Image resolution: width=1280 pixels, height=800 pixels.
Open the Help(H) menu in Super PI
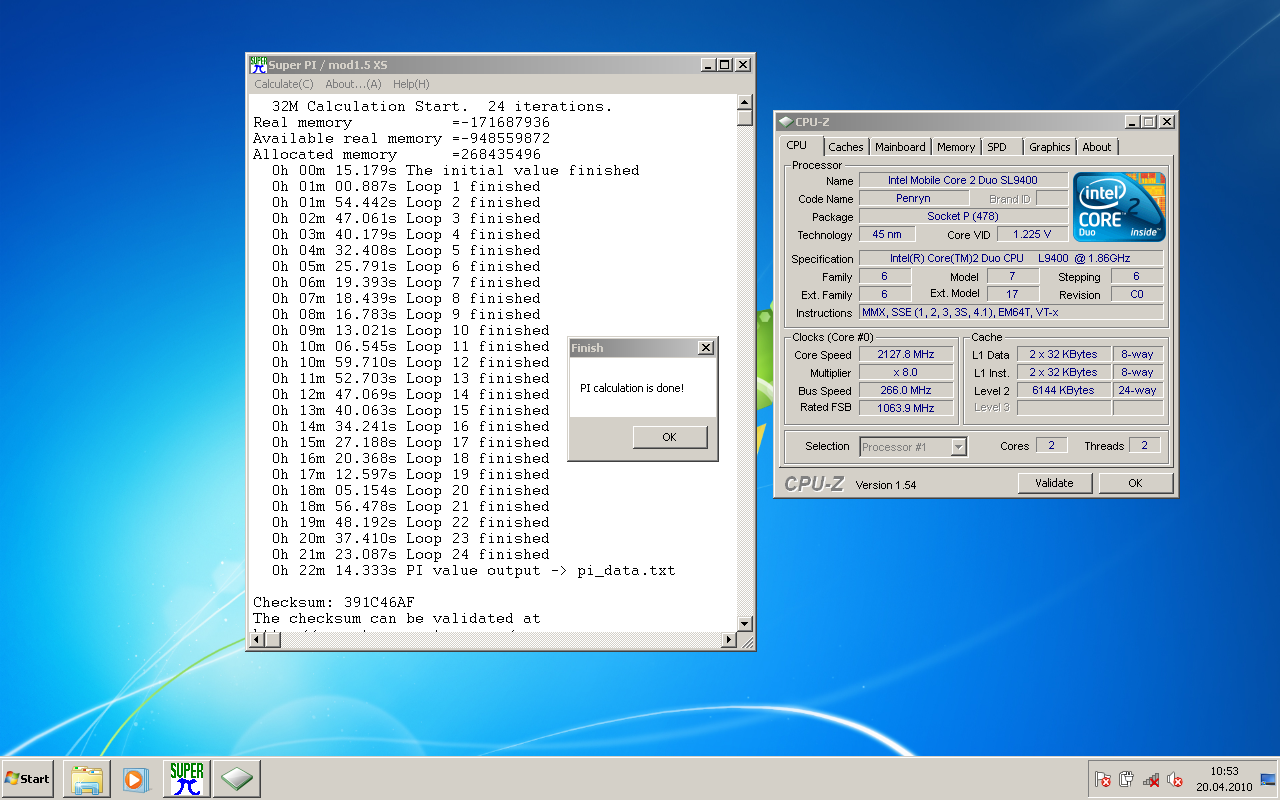click(x=411, y=84)
